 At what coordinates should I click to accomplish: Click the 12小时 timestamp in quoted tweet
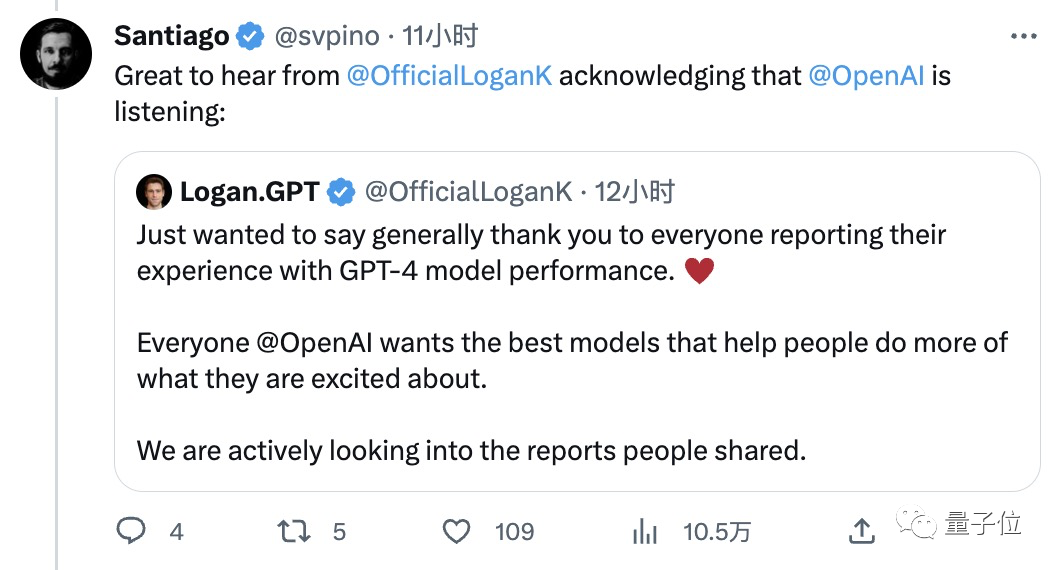[635, 192]
